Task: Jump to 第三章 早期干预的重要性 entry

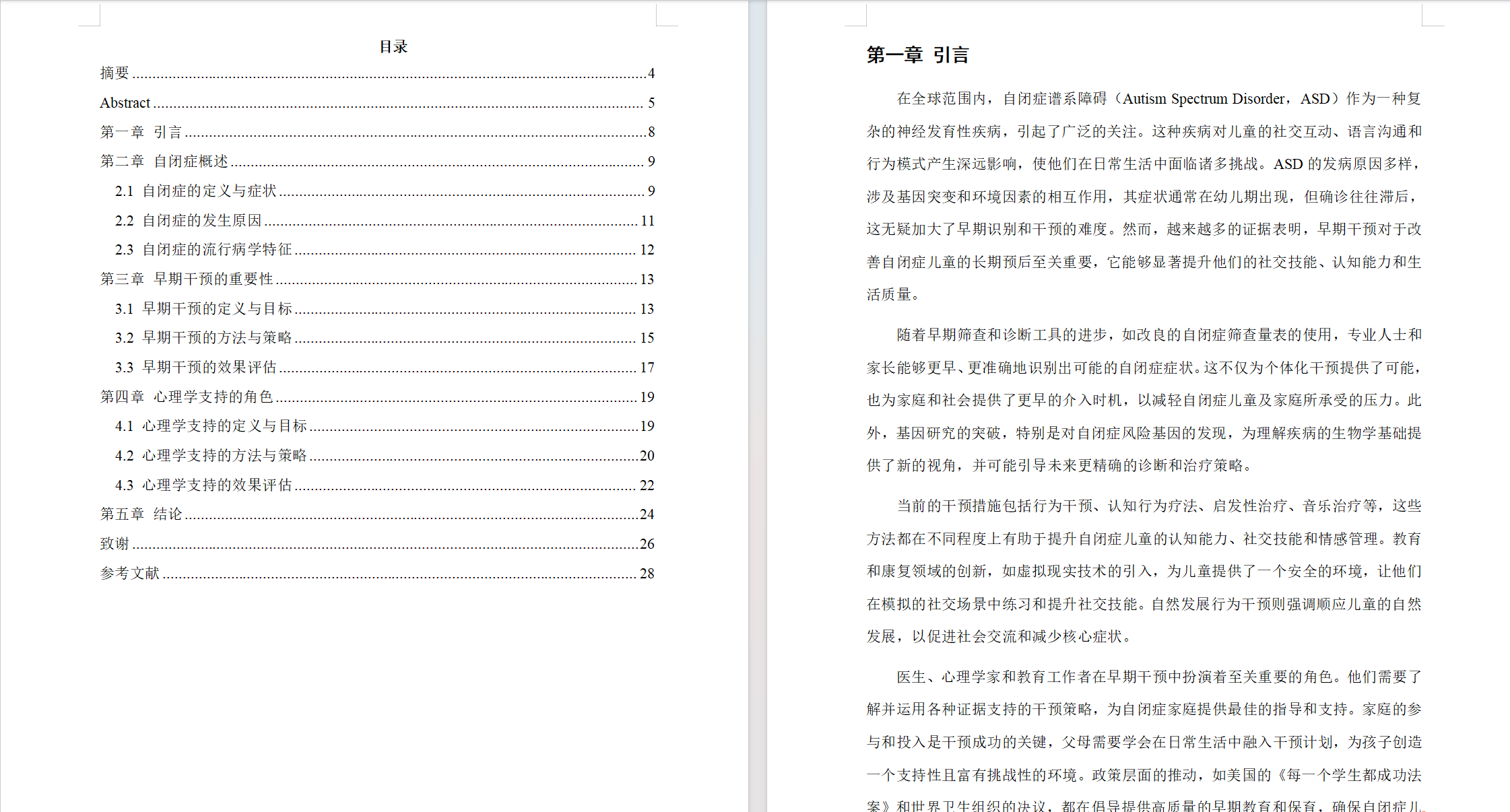Action: (x=187, y=279)
